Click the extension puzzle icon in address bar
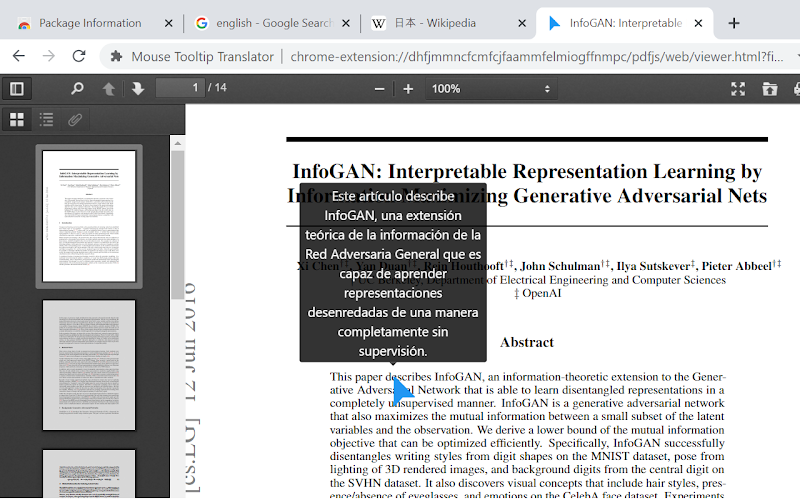 point(116,56)
